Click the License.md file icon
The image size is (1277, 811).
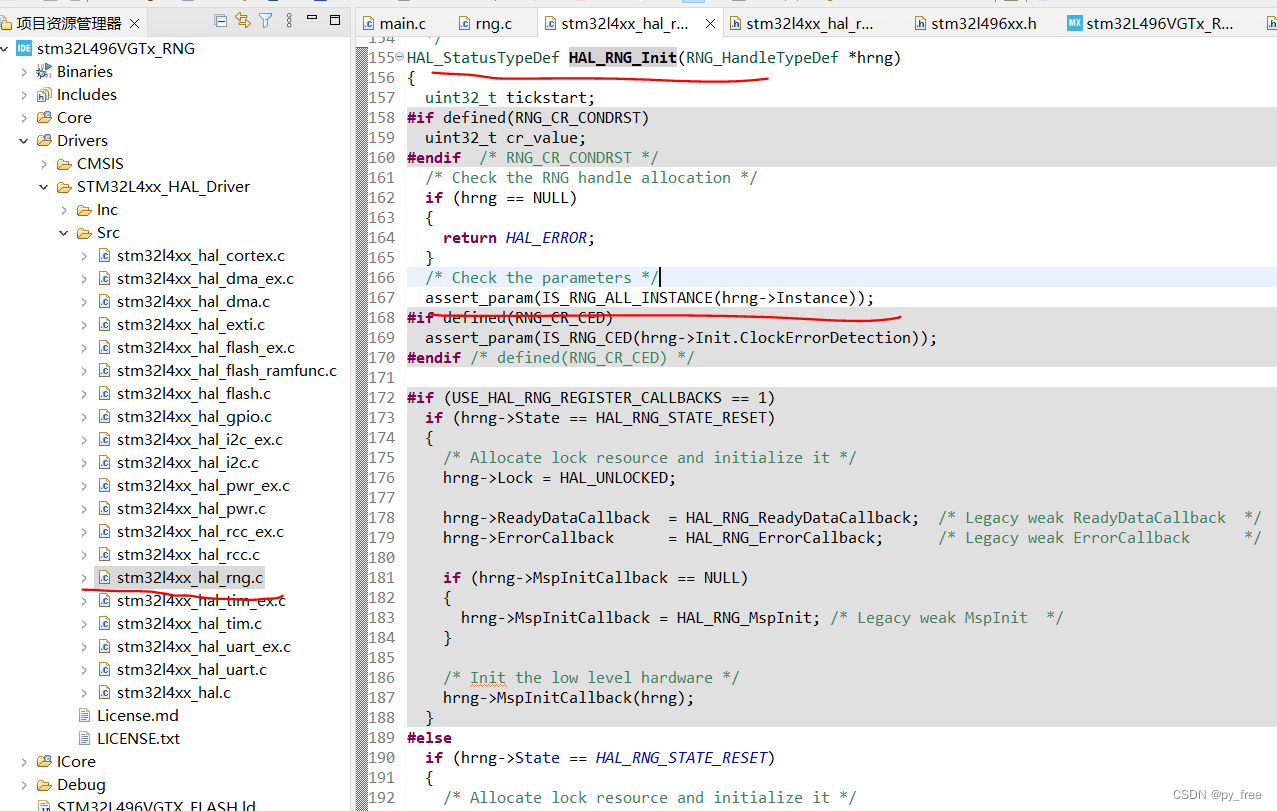click(85, 715)
